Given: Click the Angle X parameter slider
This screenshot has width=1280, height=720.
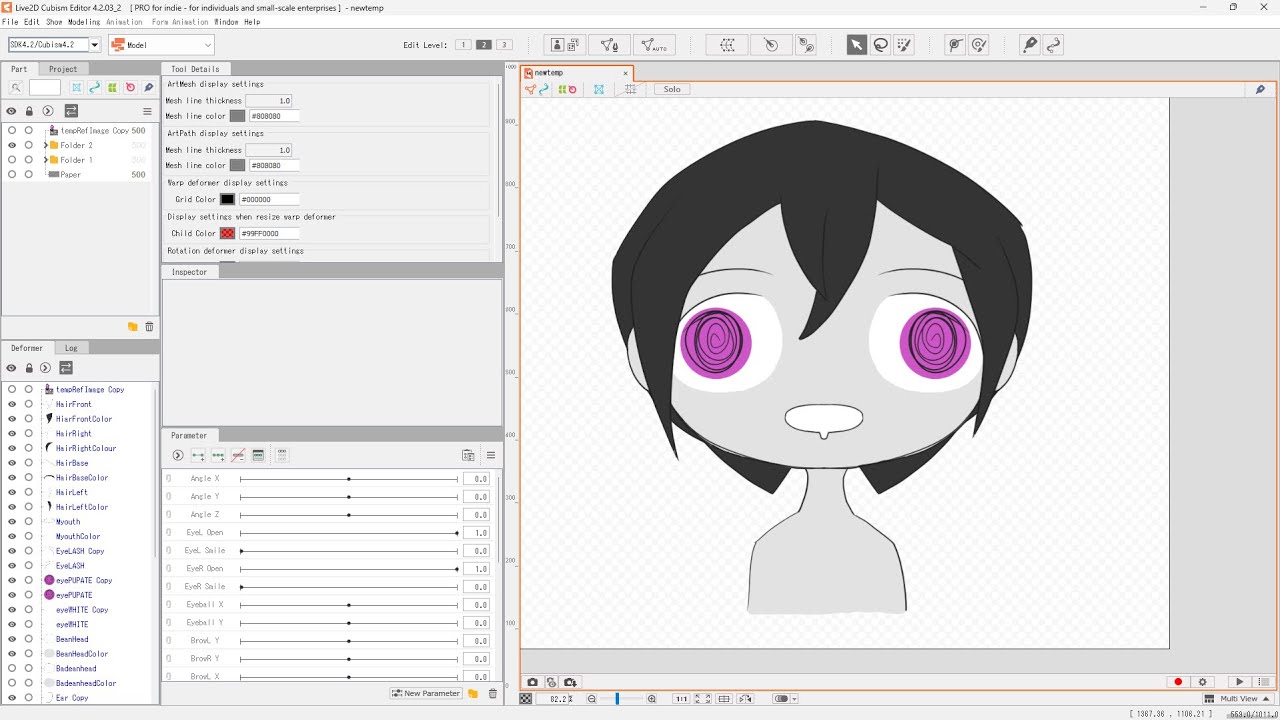Looking at the screenshot, I should tap(349, 479).
